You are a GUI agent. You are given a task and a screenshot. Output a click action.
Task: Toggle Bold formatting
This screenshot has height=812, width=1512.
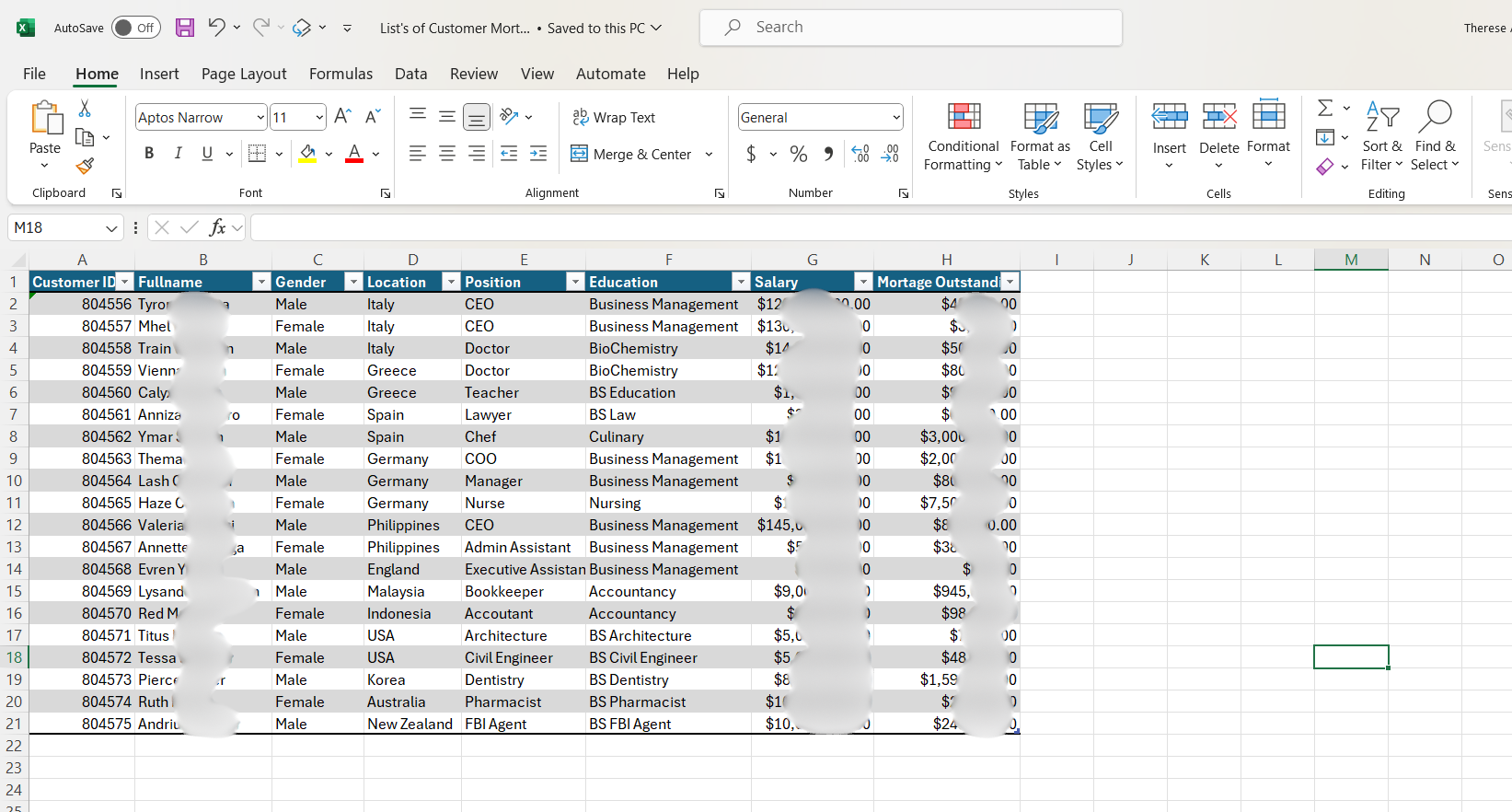[x=149, y=153]
